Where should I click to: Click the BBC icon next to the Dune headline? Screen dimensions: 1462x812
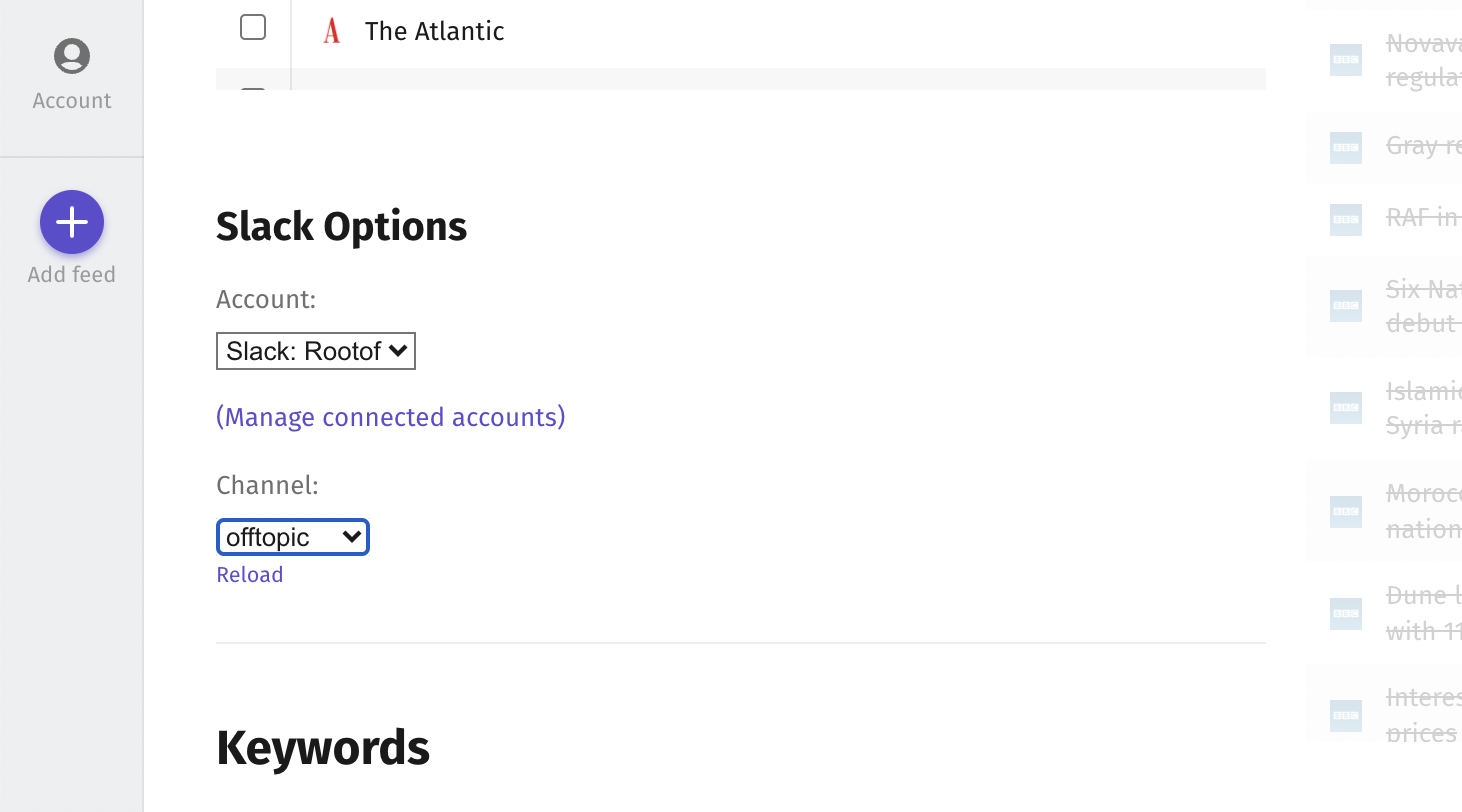[1345, 613]
